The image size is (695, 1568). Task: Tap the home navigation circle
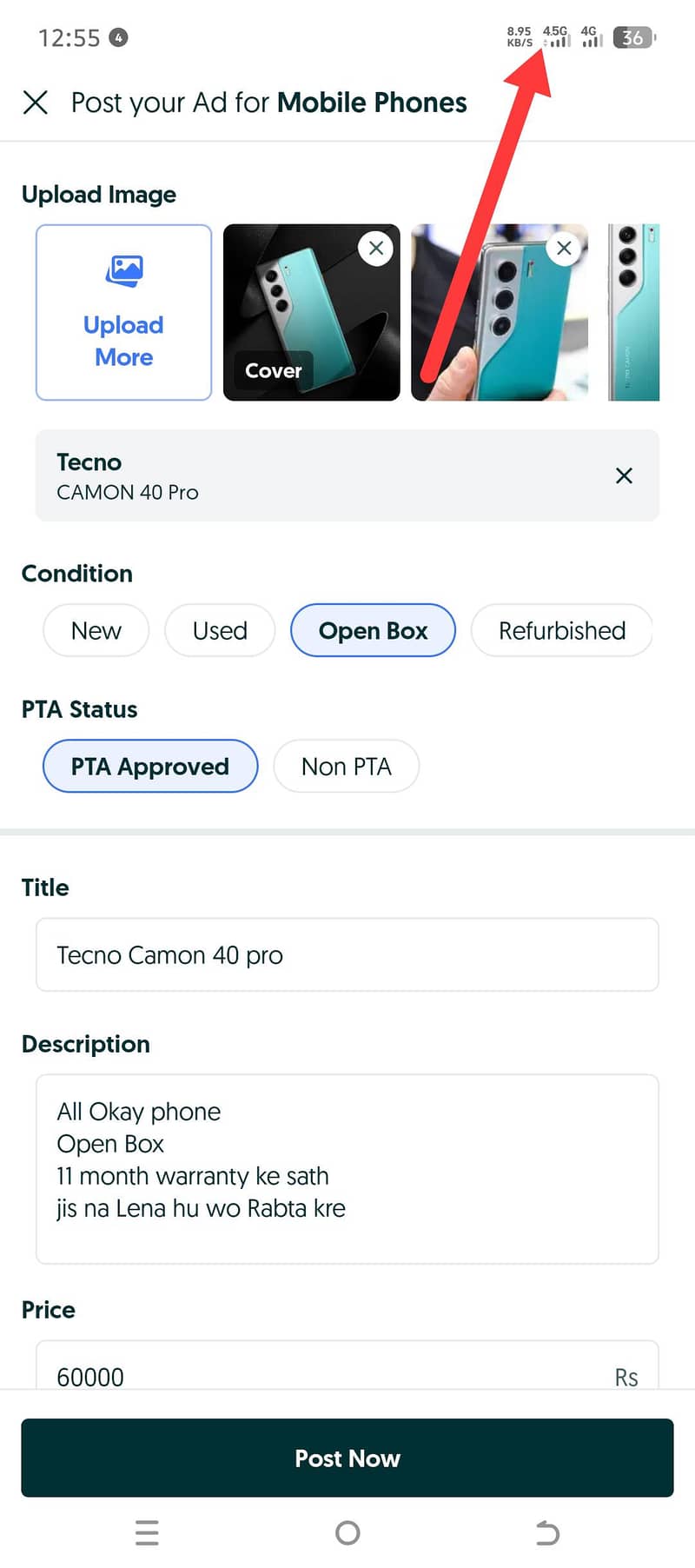click(347, 1533)
